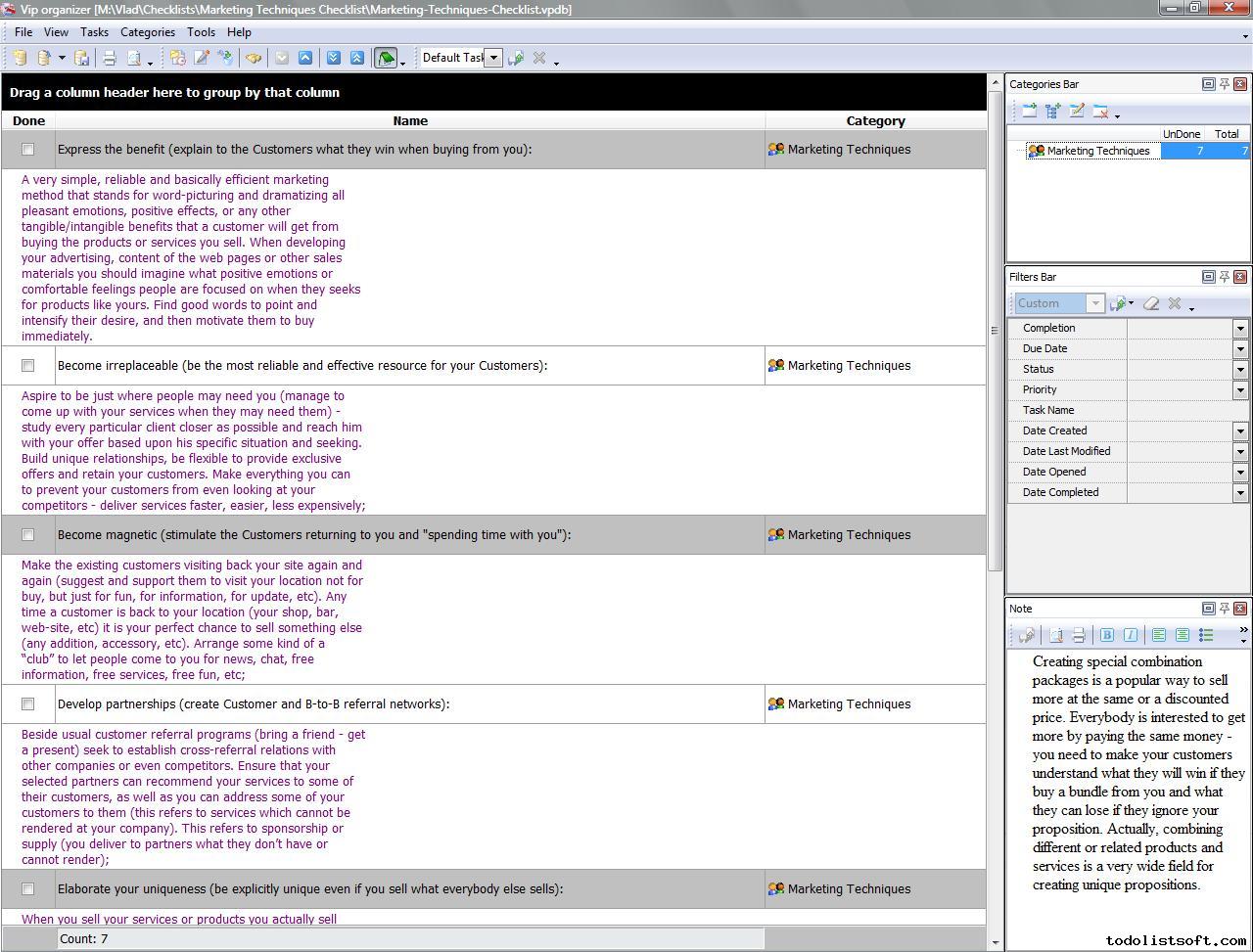
Task: Sort by the Category column header
Action: pyautogui.click(x=875, y=121)
